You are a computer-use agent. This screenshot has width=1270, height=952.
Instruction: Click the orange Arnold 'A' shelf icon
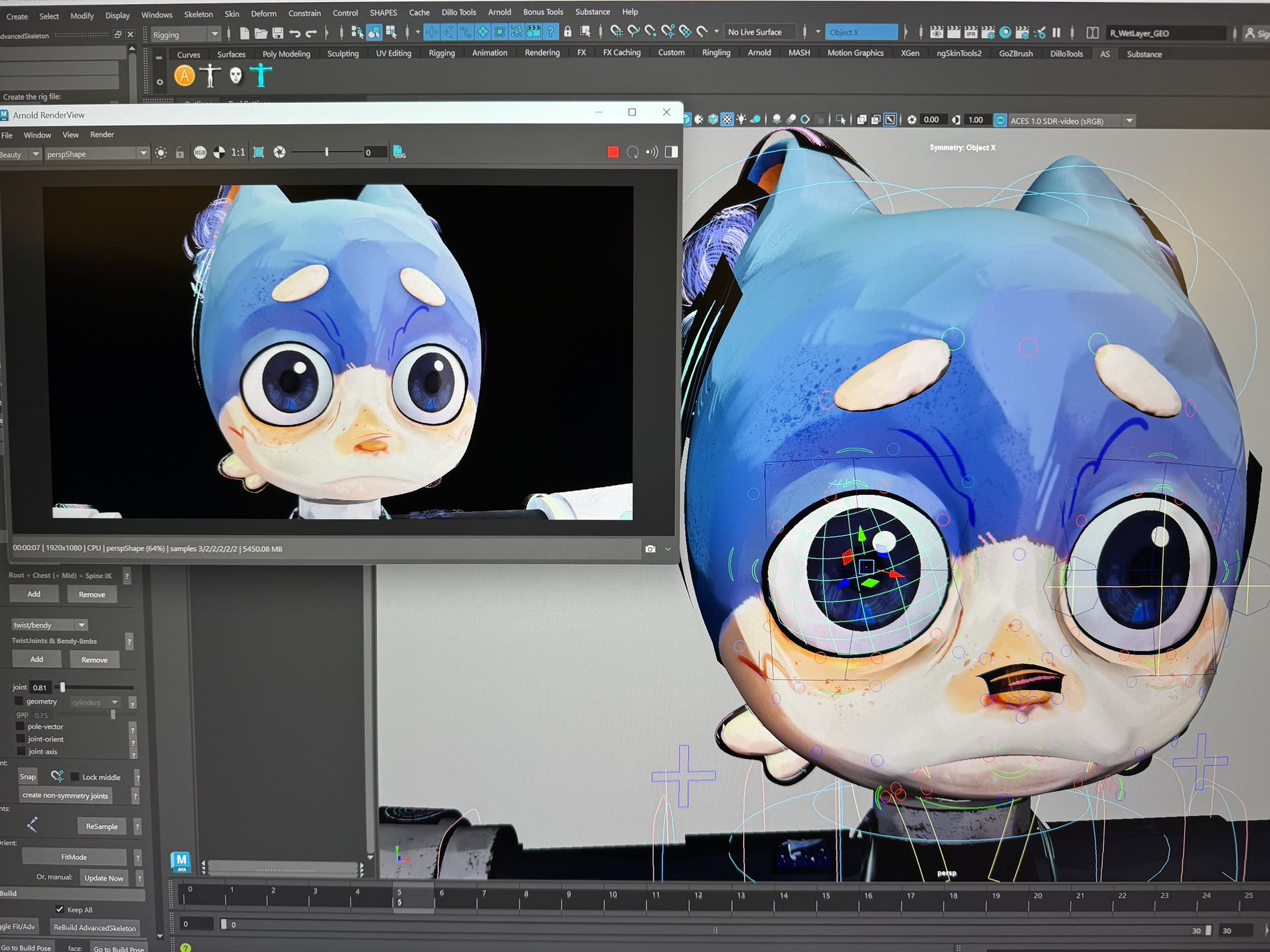(x=184, y=76)
